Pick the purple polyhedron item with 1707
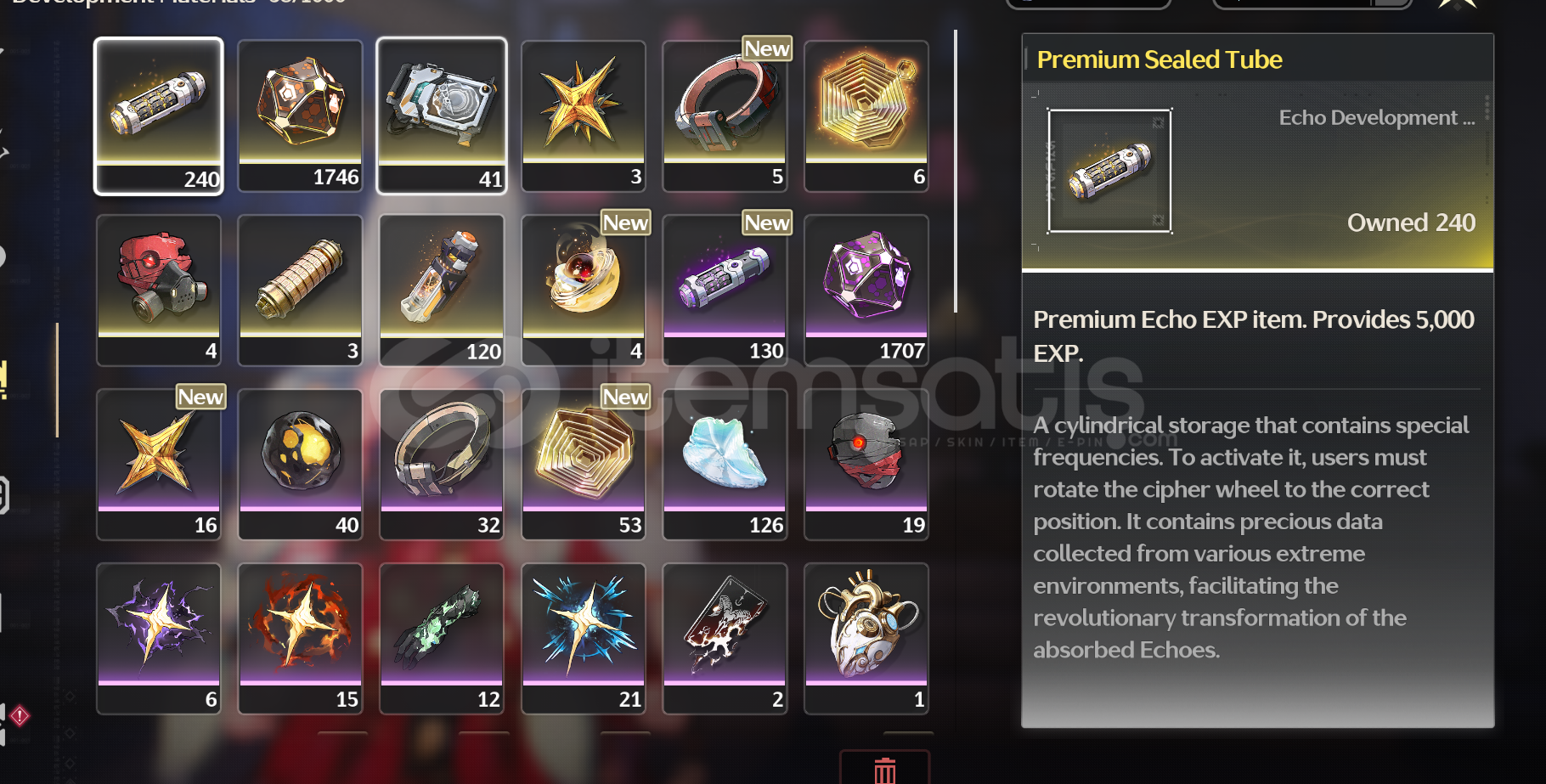The image size is (1546, 784). pyautogui.click(x=866, y=290)
